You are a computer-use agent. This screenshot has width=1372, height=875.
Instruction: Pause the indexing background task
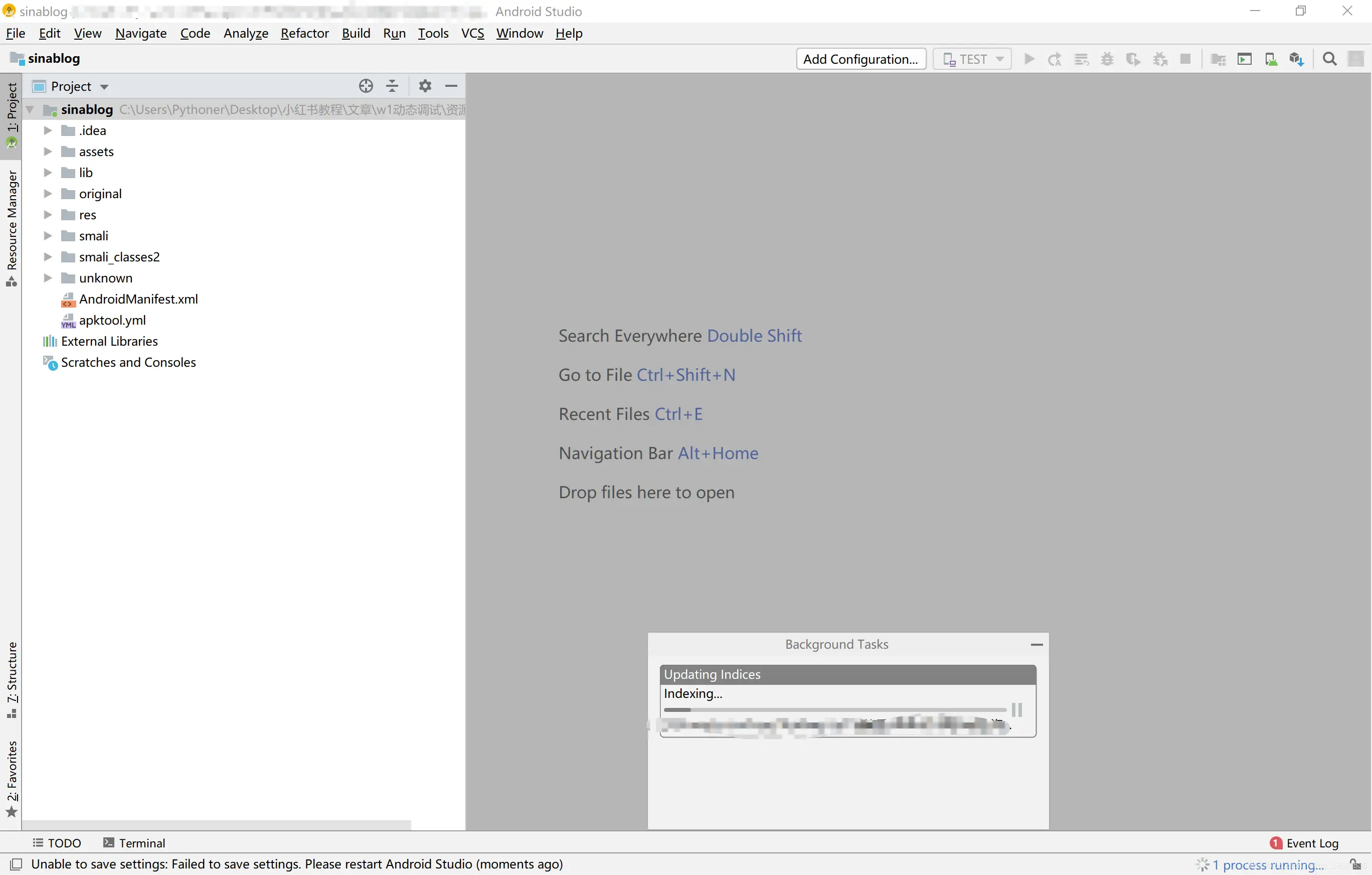1017,710
